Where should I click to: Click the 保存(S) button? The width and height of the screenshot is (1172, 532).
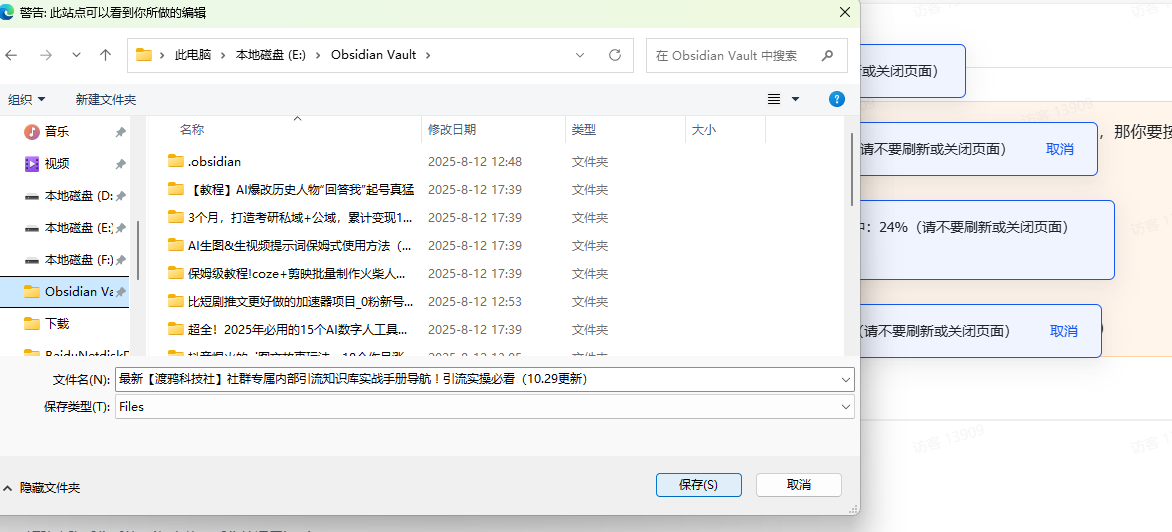click(698, 485)
